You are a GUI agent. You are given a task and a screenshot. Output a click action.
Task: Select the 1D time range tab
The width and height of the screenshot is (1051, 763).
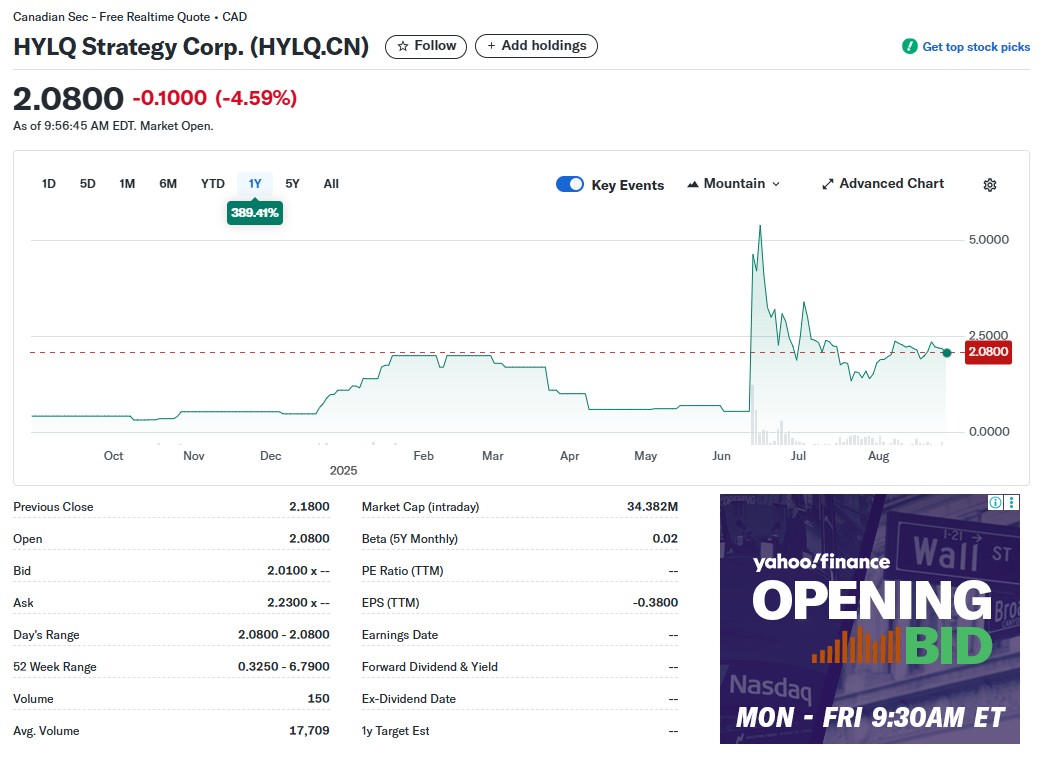tap(48, 184)
